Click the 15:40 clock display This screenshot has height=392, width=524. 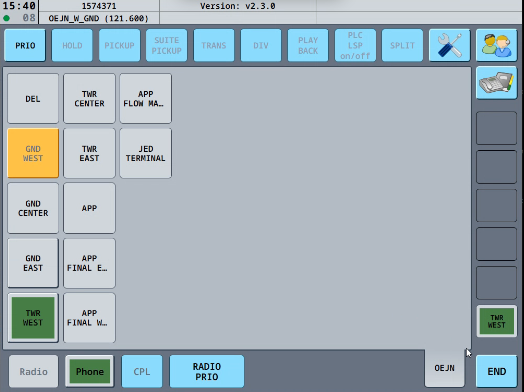coord(19,6)
